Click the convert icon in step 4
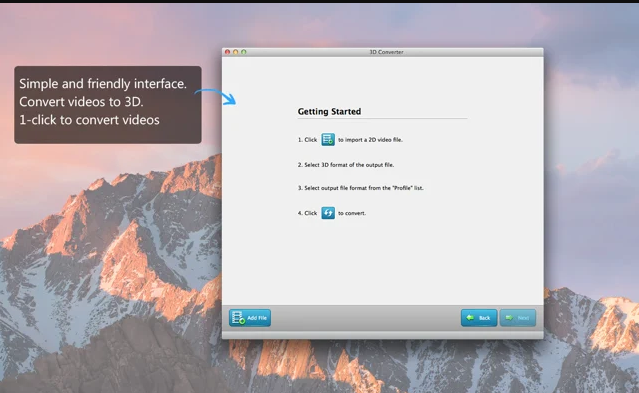The height and width of the screenshot is (393, 639). [328, 213]
